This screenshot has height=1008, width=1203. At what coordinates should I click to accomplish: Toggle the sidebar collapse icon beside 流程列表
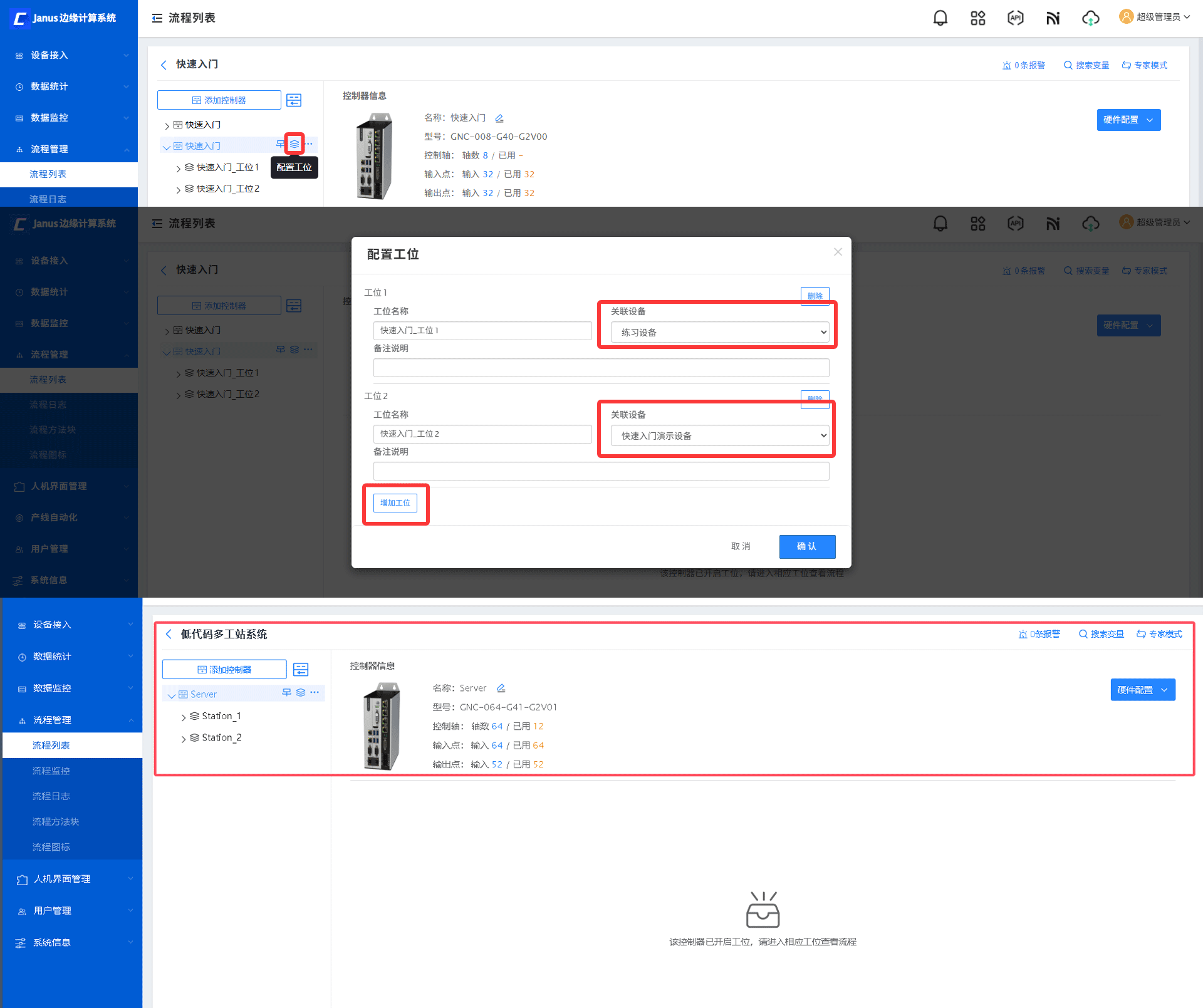click(157, 18)
